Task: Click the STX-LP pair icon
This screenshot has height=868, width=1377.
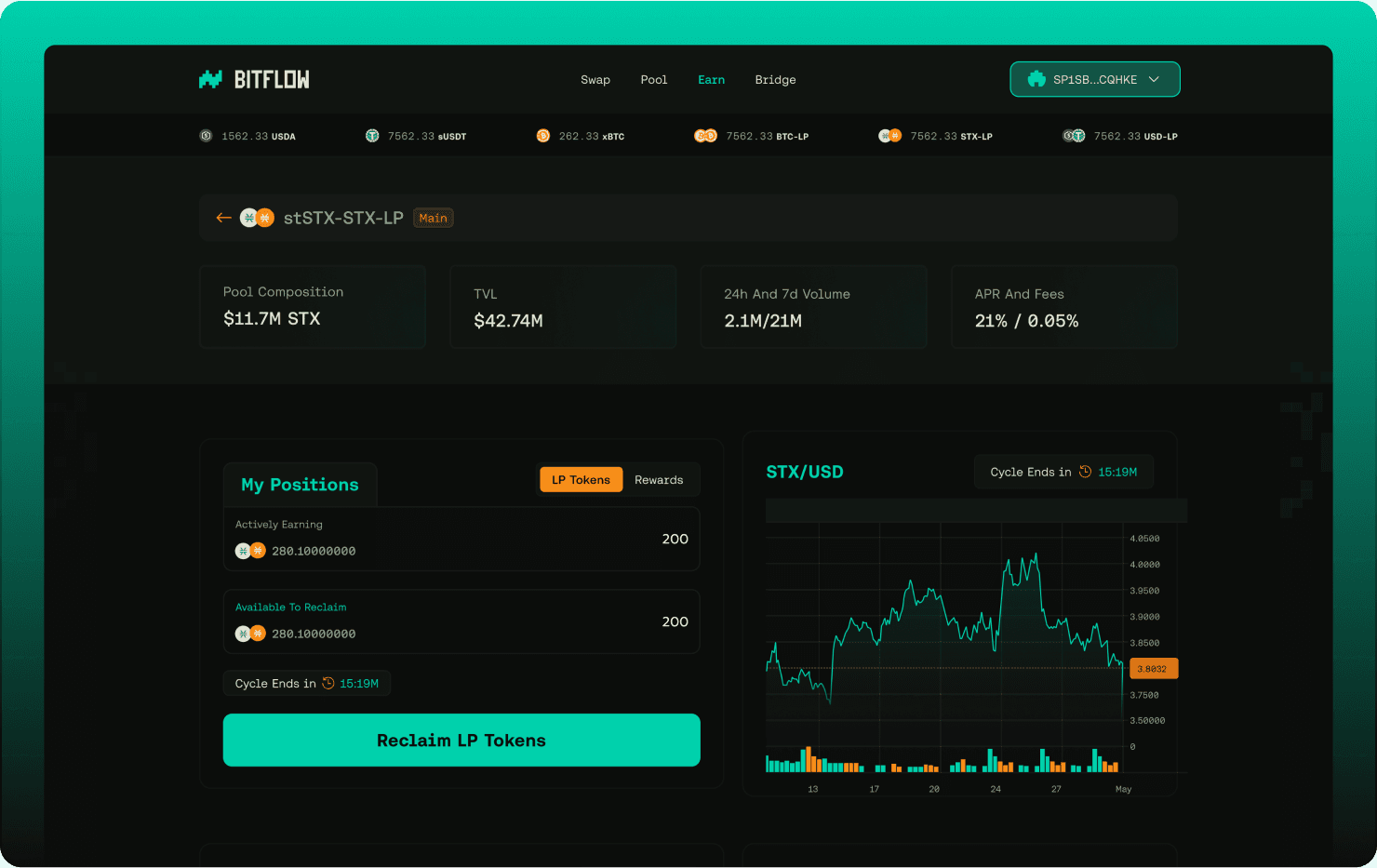Action: [889, 135]
